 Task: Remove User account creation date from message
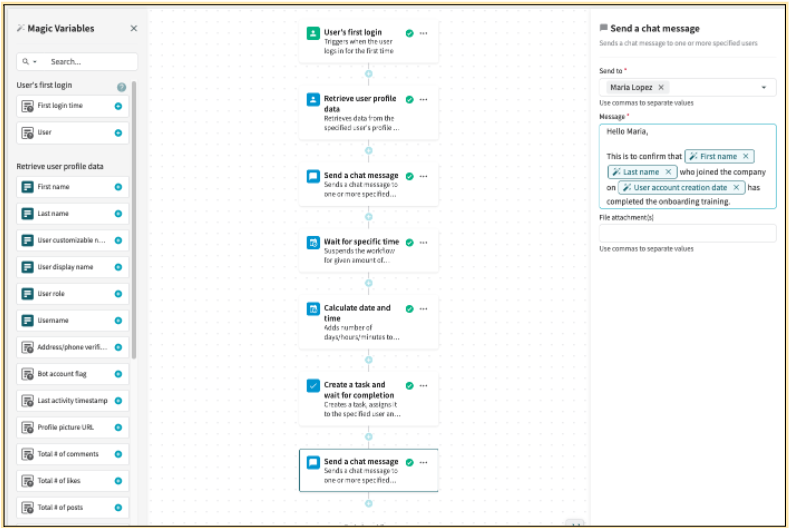click(736, 187)
